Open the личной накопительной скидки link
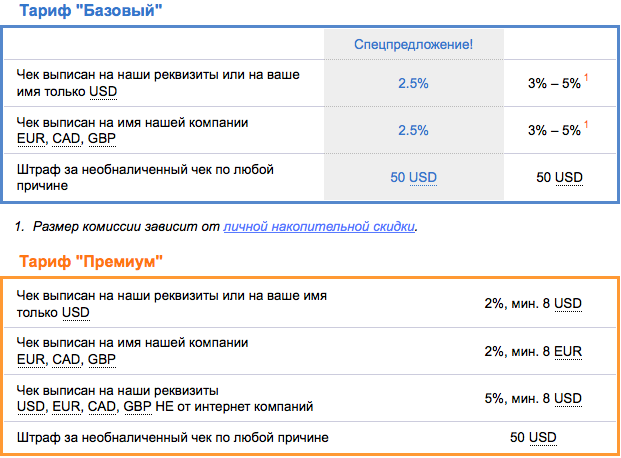Screen dimensions: 621x458 (x=319, y=227)
